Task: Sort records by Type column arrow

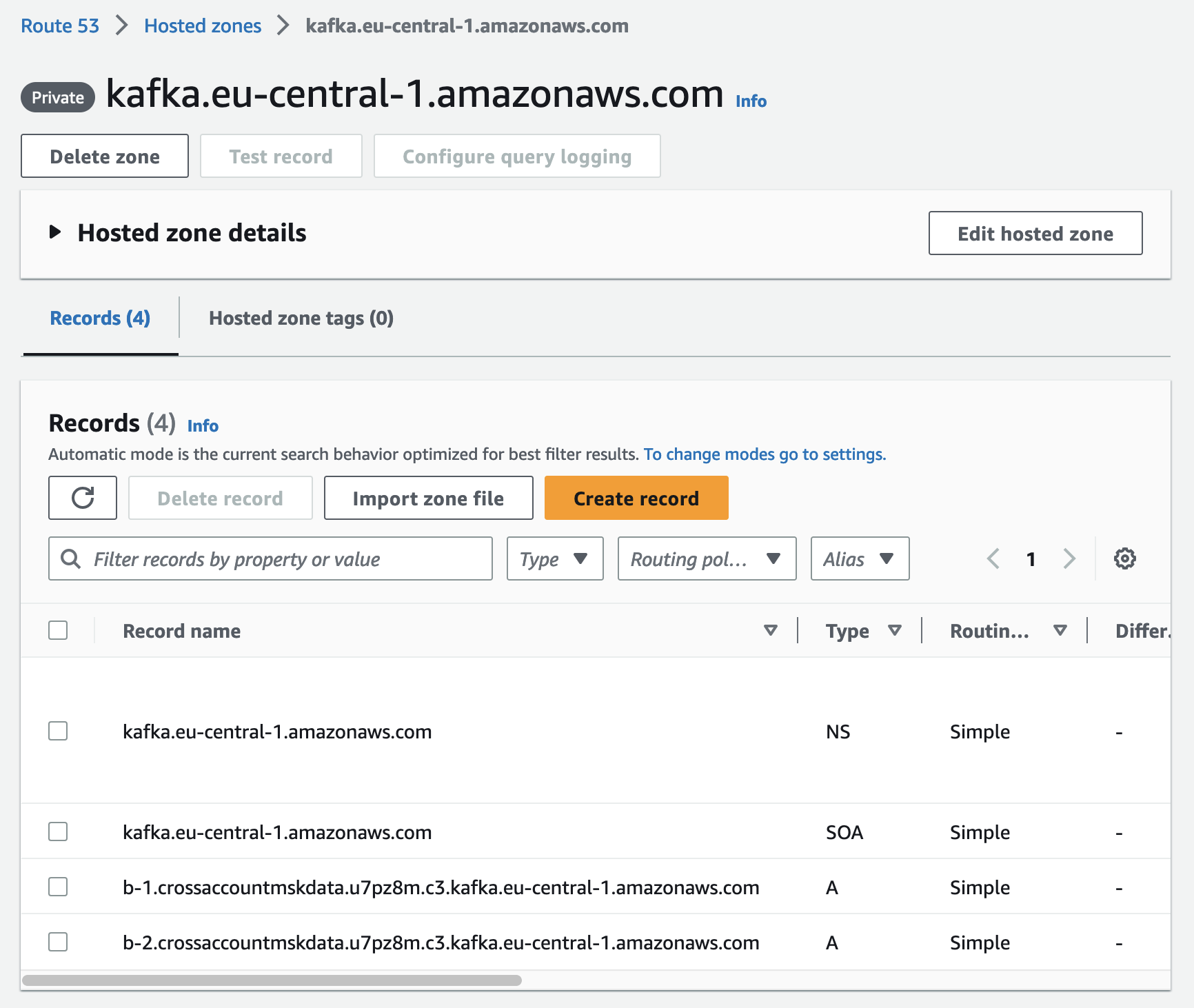Action: pos(895,630)
